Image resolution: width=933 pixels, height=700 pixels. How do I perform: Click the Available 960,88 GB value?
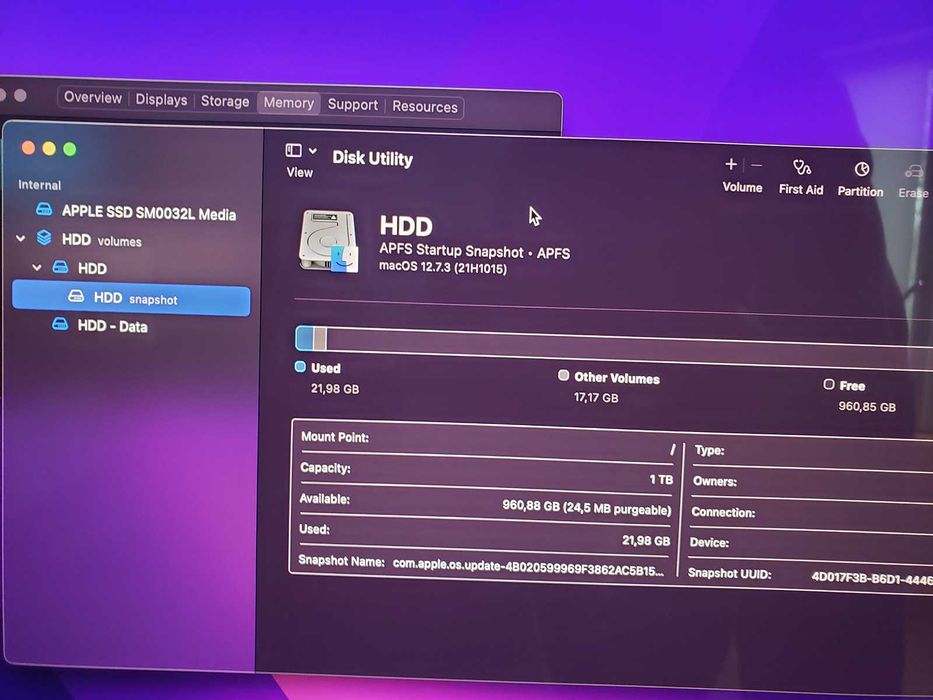tap(587, 508)
